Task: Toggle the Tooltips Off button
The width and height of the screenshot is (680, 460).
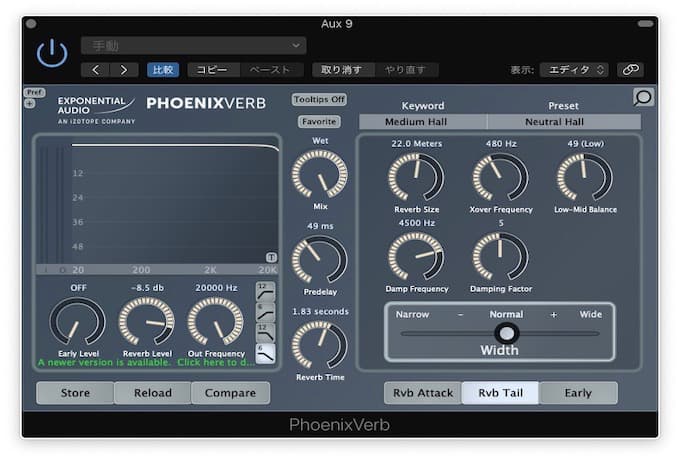Action: tap(319, 99)
